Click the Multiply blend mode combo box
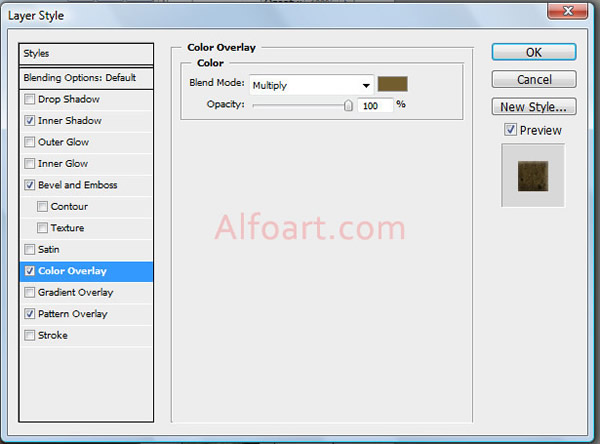600x444 pixels. pos(305,86)
